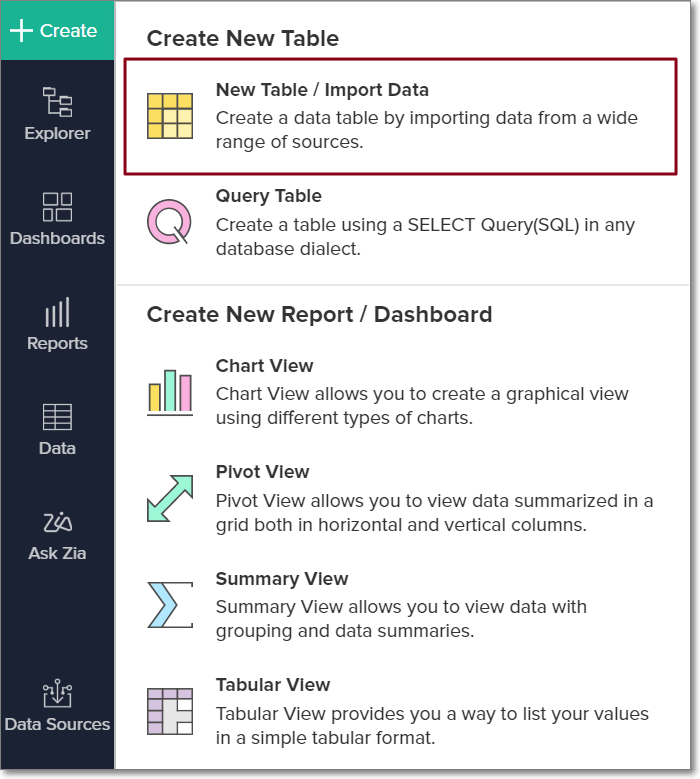
Task: Open the Explorer sidebar icon
Action: click(57, 102)
